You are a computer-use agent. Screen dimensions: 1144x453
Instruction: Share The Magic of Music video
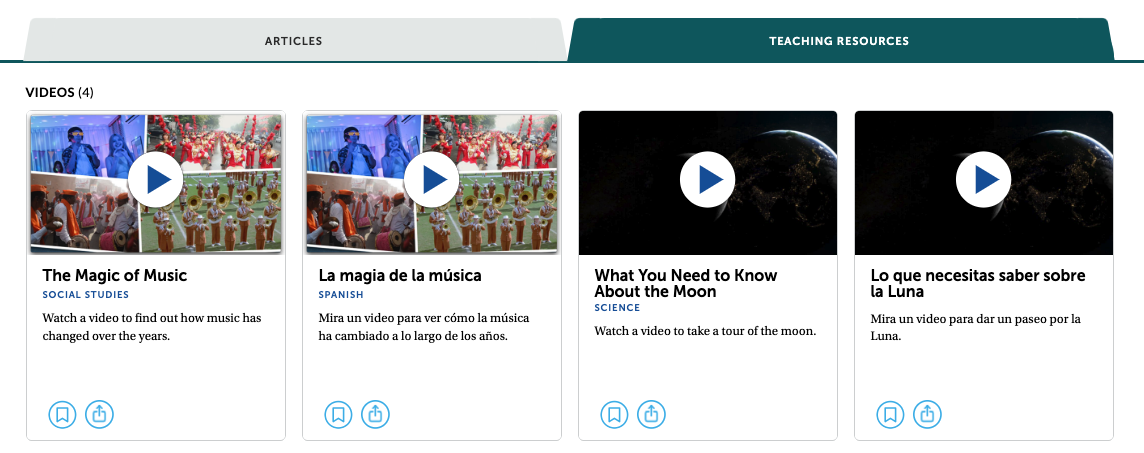tap(99, 414)
